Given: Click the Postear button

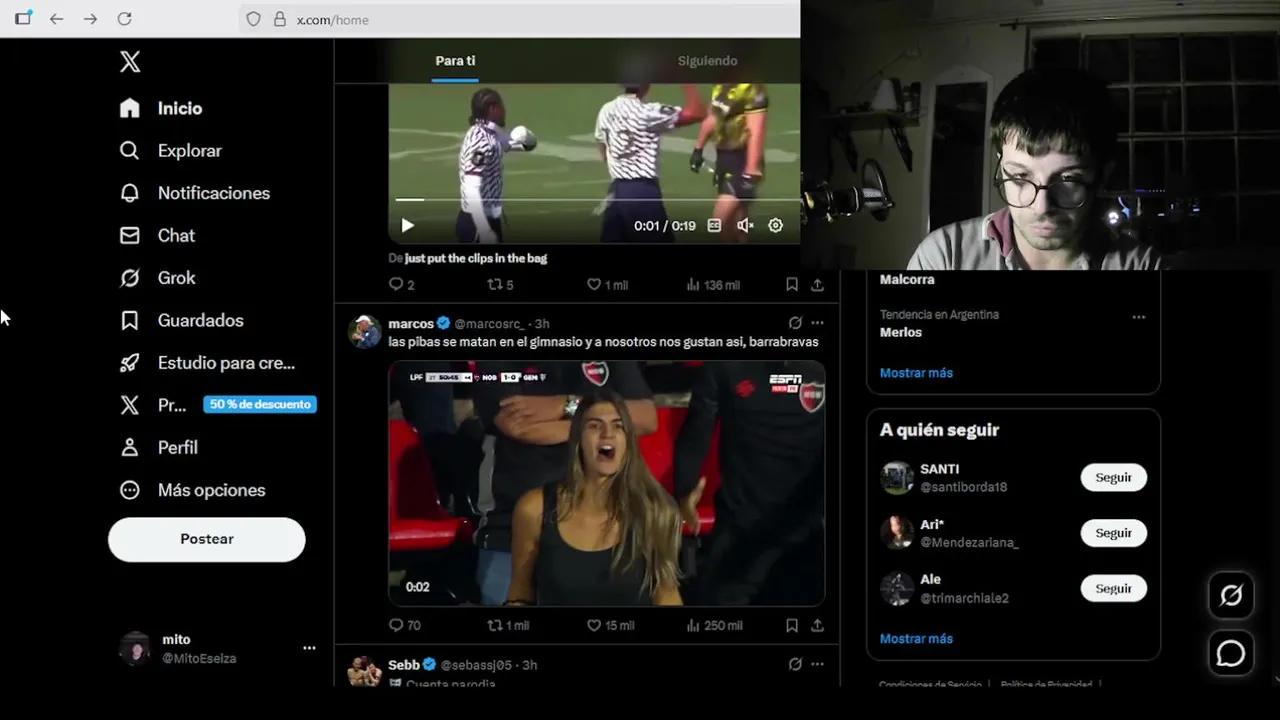Looking at the screenshot, I should (x=207, y=539).
